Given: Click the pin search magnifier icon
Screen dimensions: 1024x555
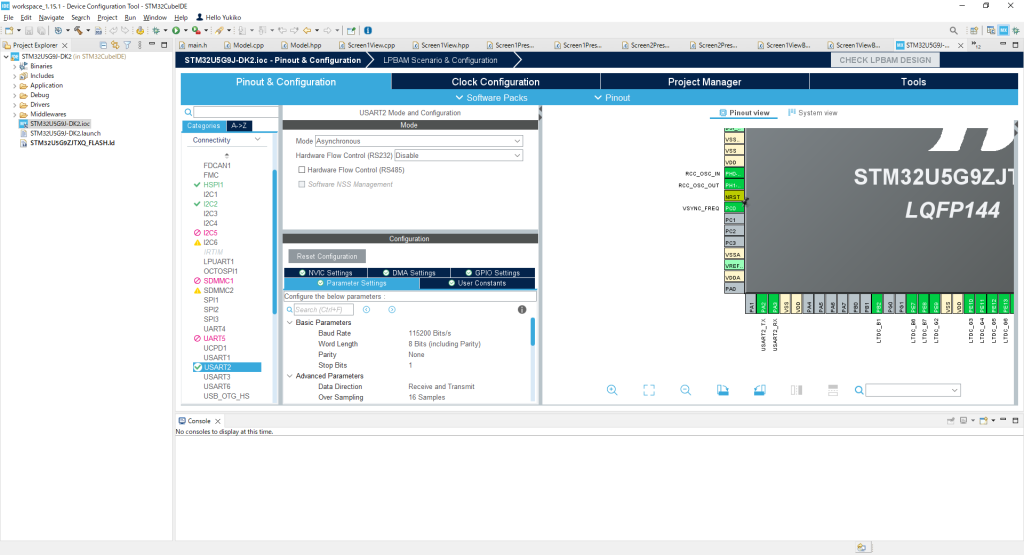Looking at the screenshot, I should click(859, 390).
